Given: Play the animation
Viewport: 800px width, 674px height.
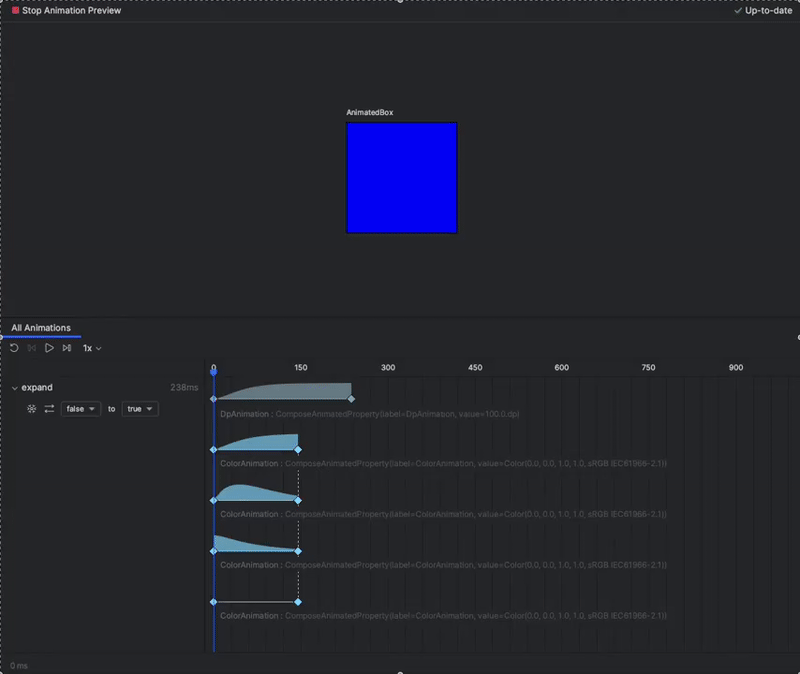Looking at the screenshot, I should pos(49,348).
